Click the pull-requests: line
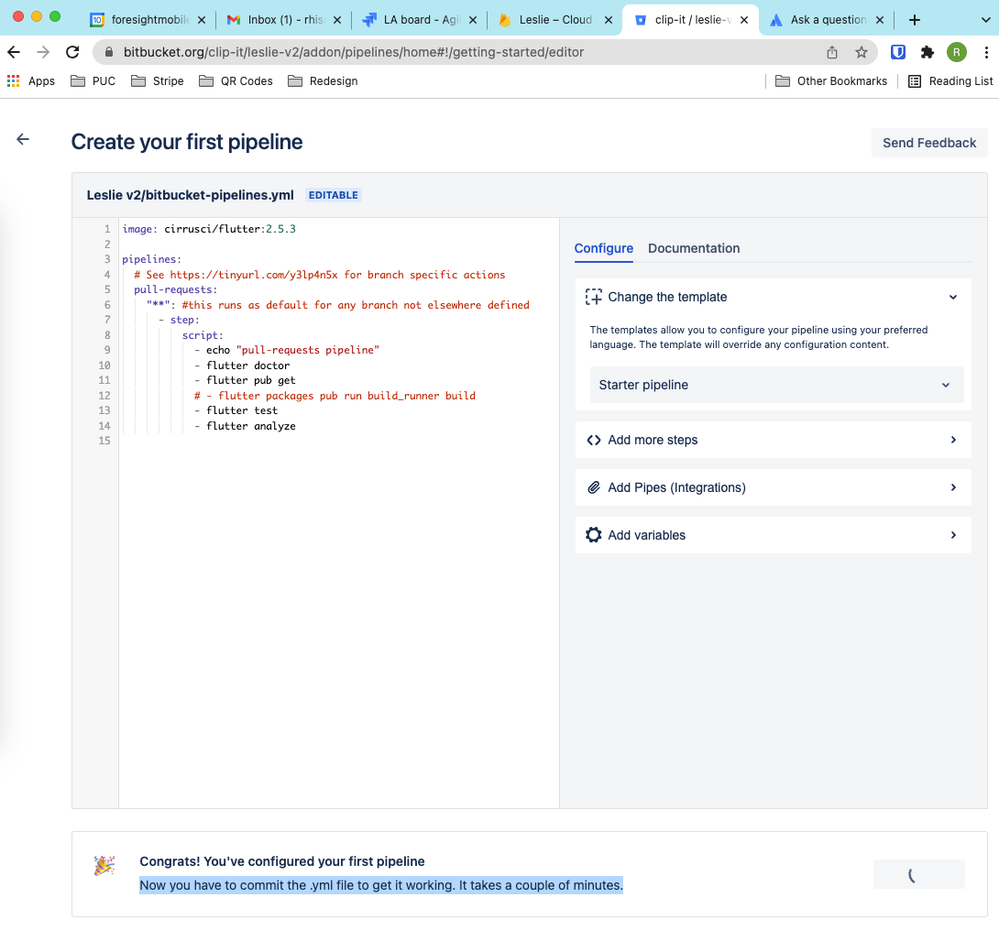Viewport: 999px width, 939px height. [x=175, y=289]
